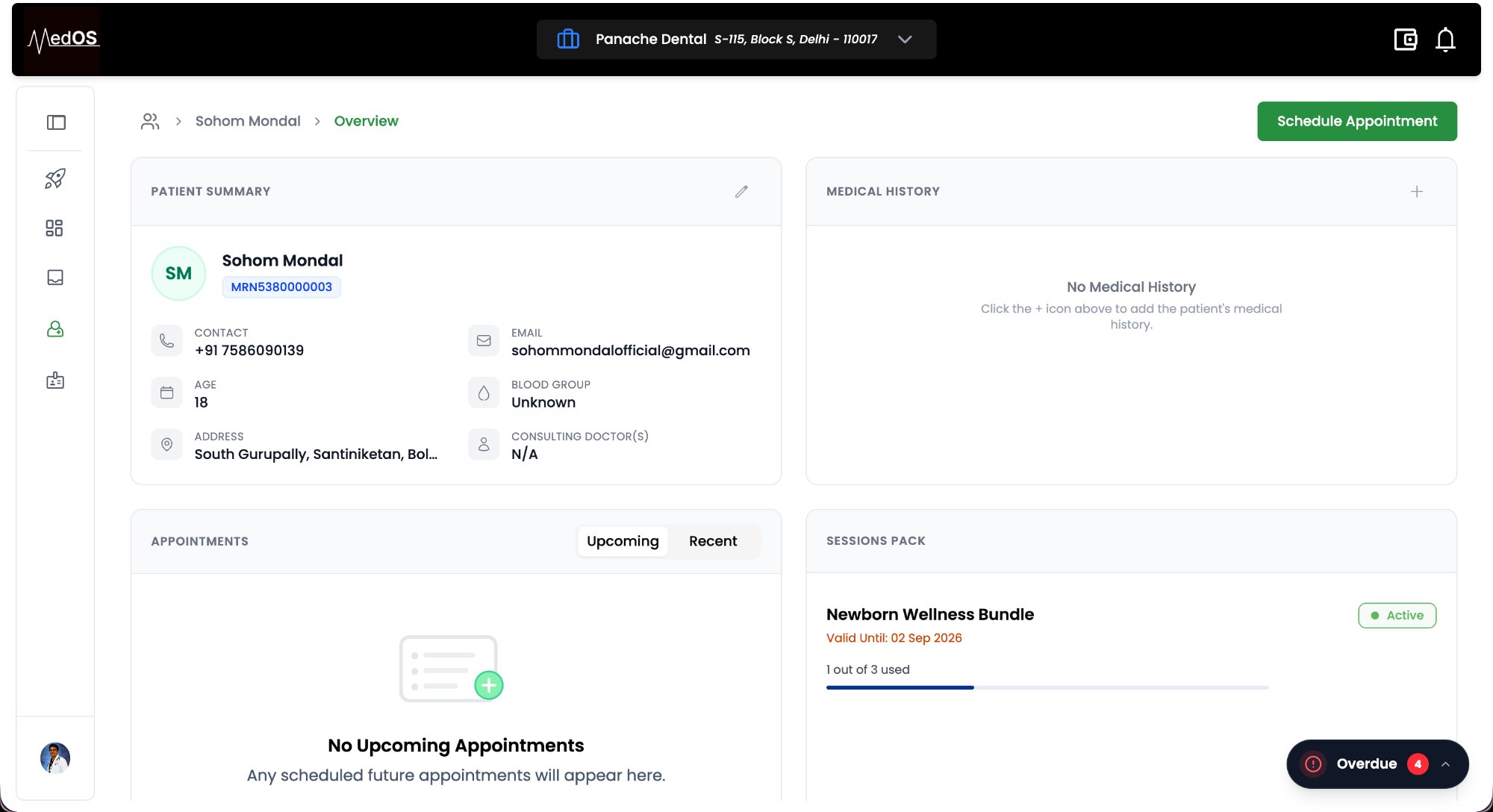The height and width of the screenshot is (812, 1493).
Task: Open Sohom Mondal breadcrumb link
Action: 248,121
